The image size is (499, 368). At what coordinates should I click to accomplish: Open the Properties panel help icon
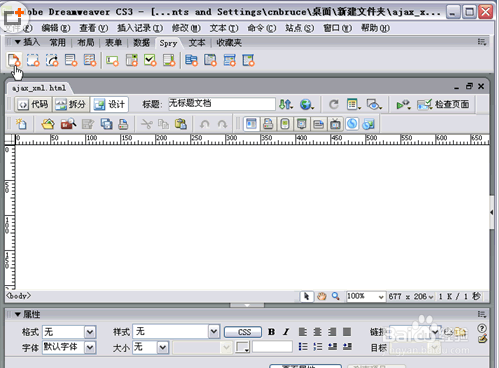[482, 328]
